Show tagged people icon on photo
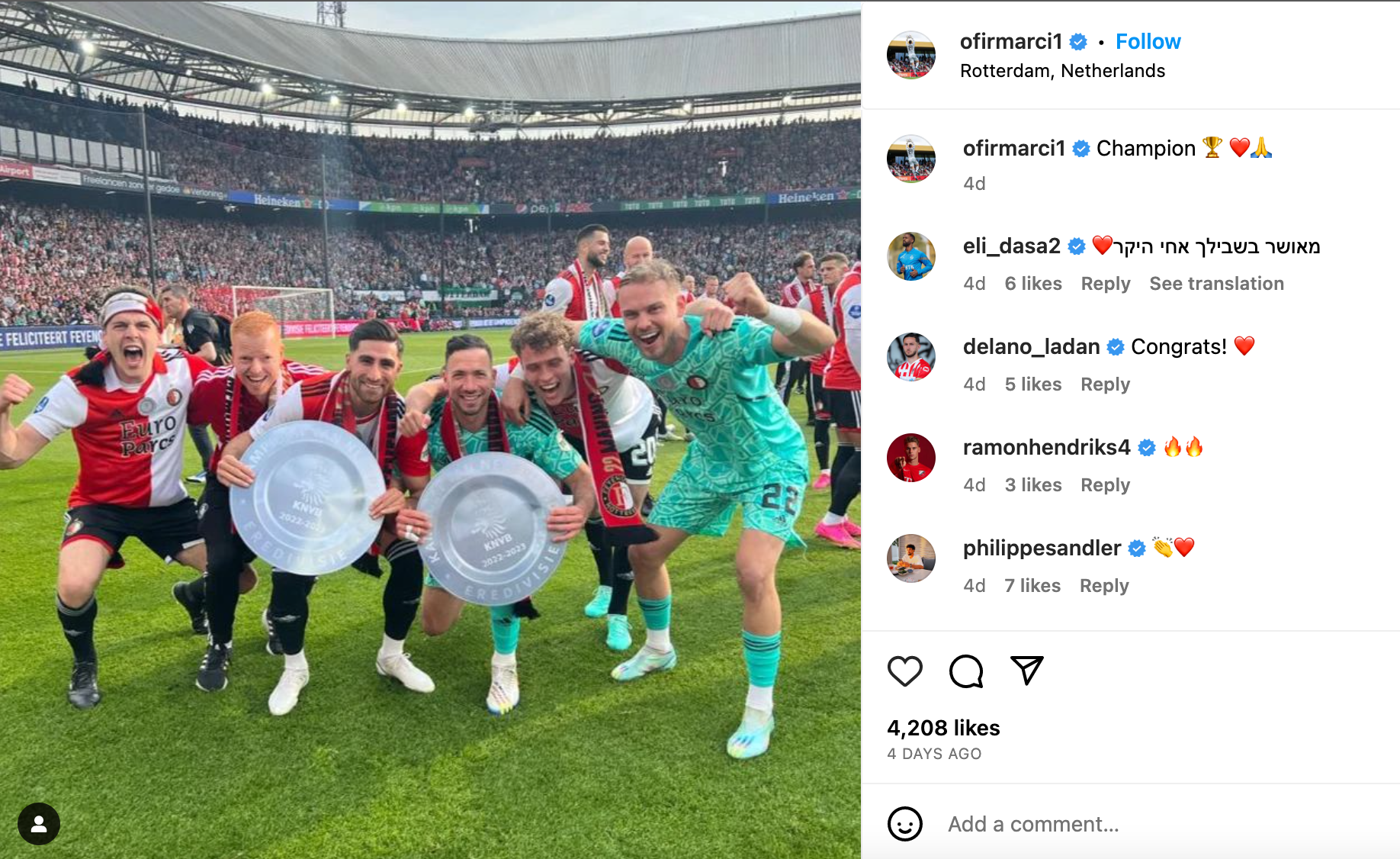The image size is (1400, 859). click(x=39, y=824)
